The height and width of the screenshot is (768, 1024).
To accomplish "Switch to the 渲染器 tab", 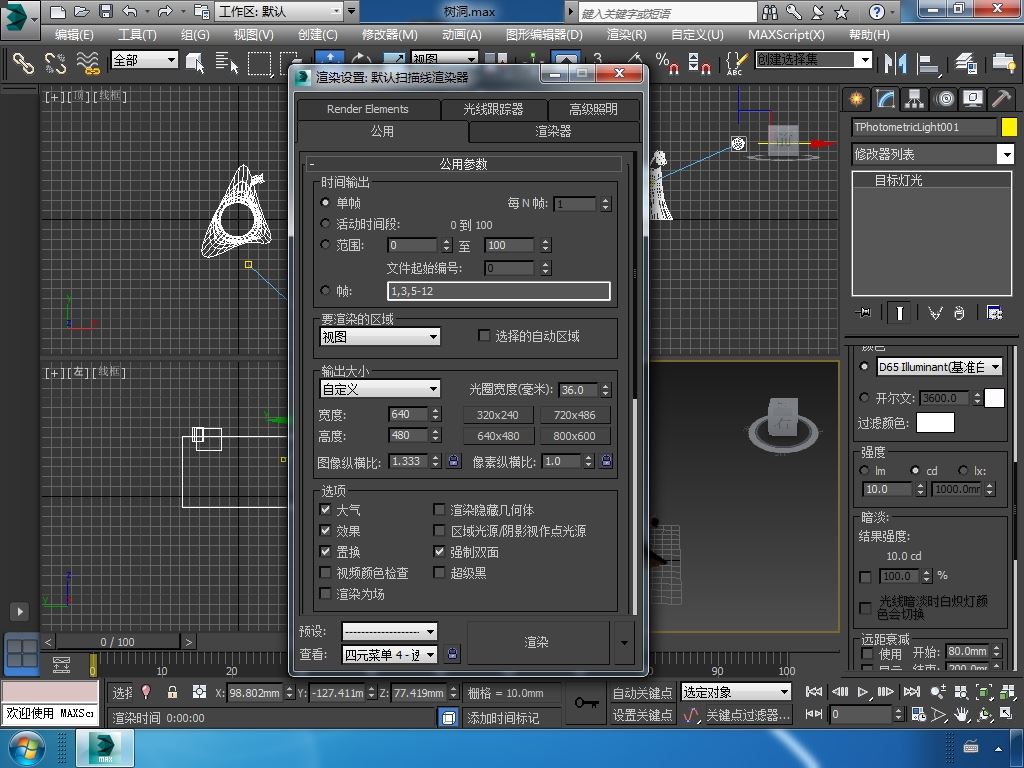I will point(553,131).
